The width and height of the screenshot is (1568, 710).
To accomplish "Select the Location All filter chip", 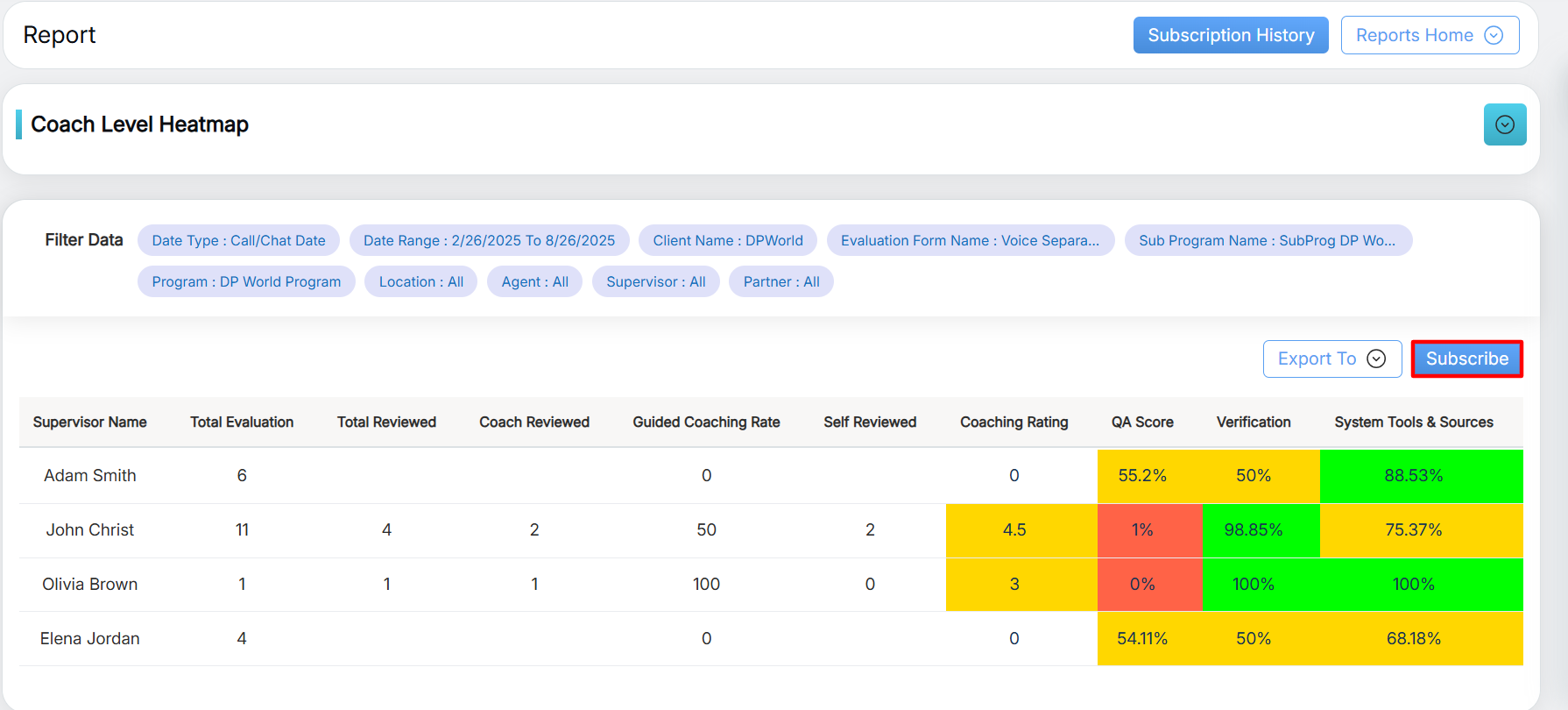I will [420, 281].
